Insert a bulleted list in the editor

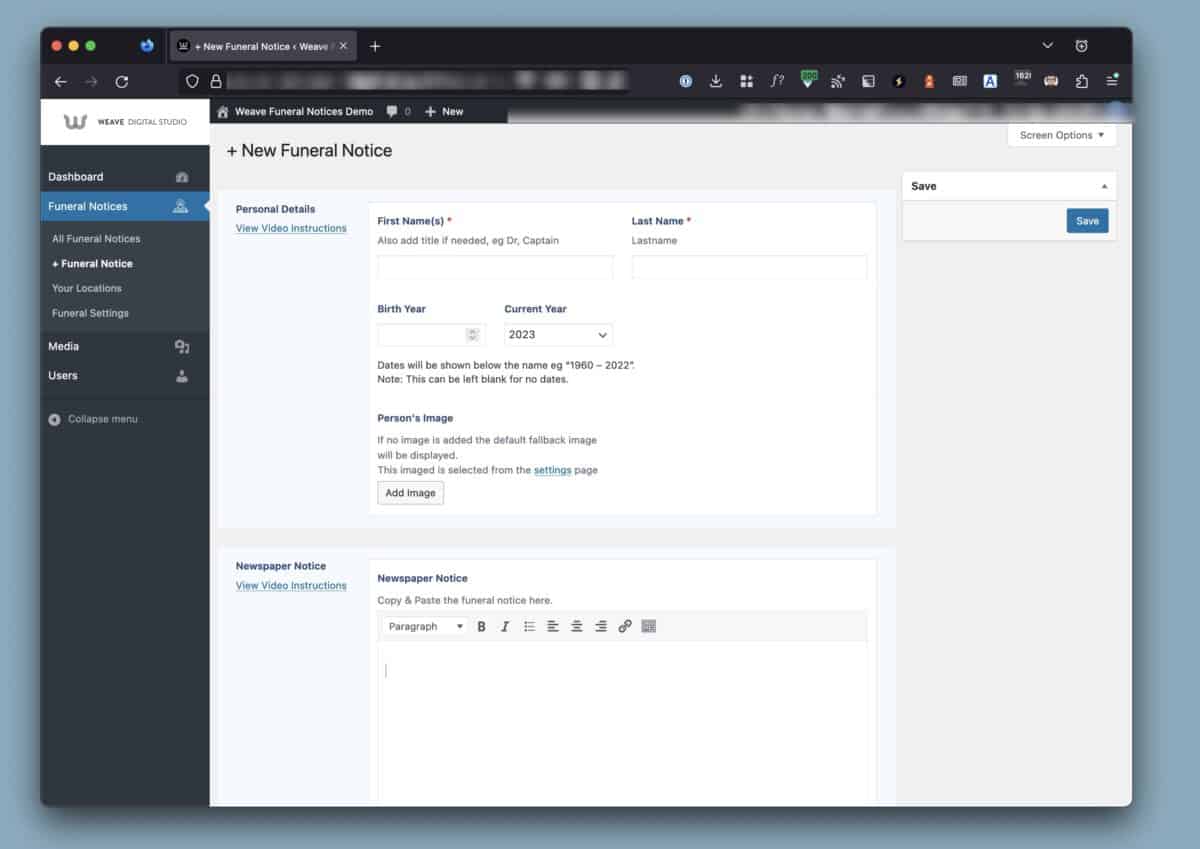tap(529, 627)
